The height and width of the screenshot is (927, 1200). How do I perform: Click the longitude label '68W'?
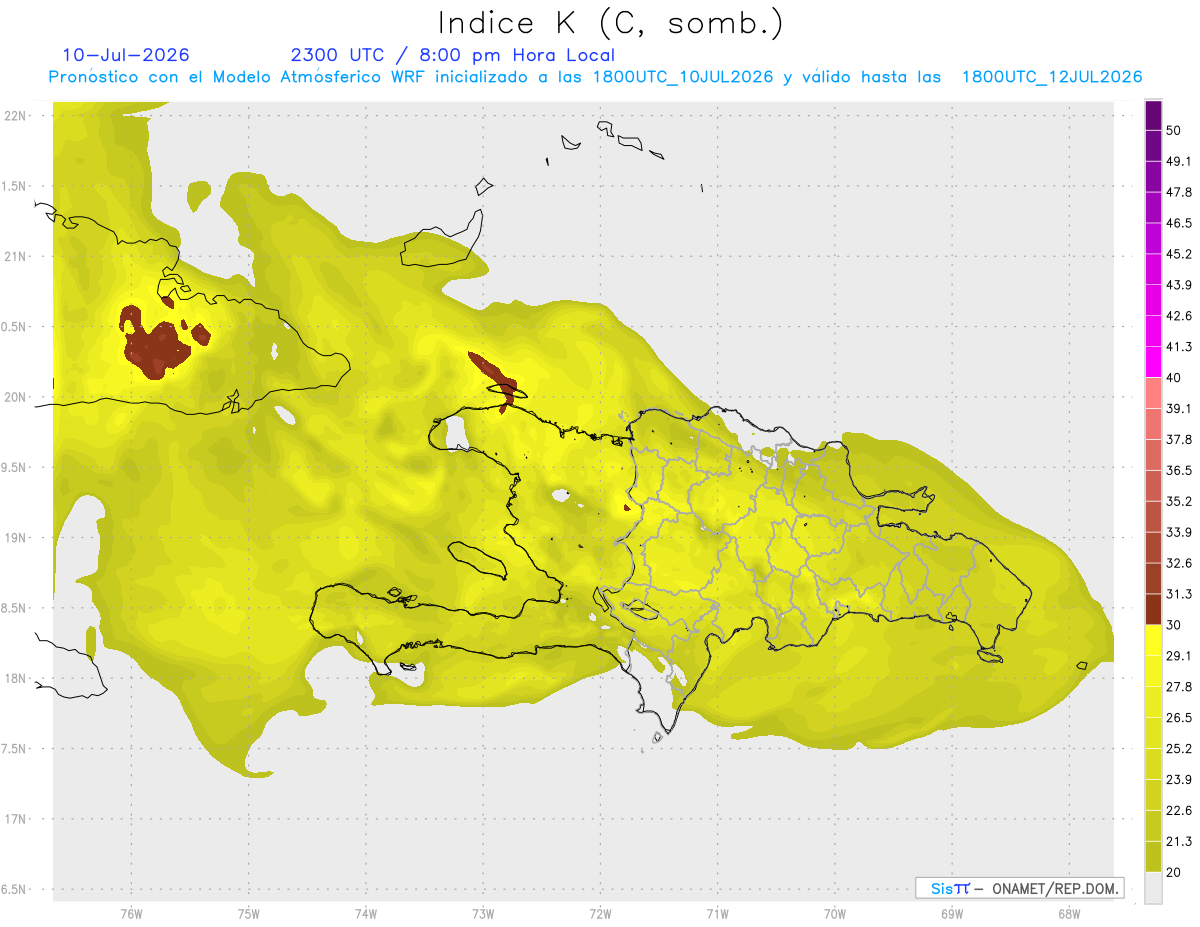(x=1068, y=914)
